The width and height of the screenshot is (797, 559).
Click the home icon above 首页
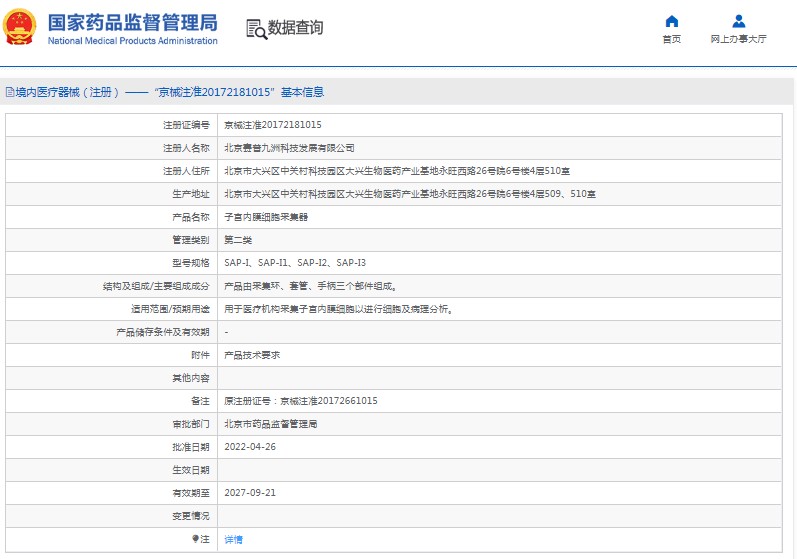[671, 21]
